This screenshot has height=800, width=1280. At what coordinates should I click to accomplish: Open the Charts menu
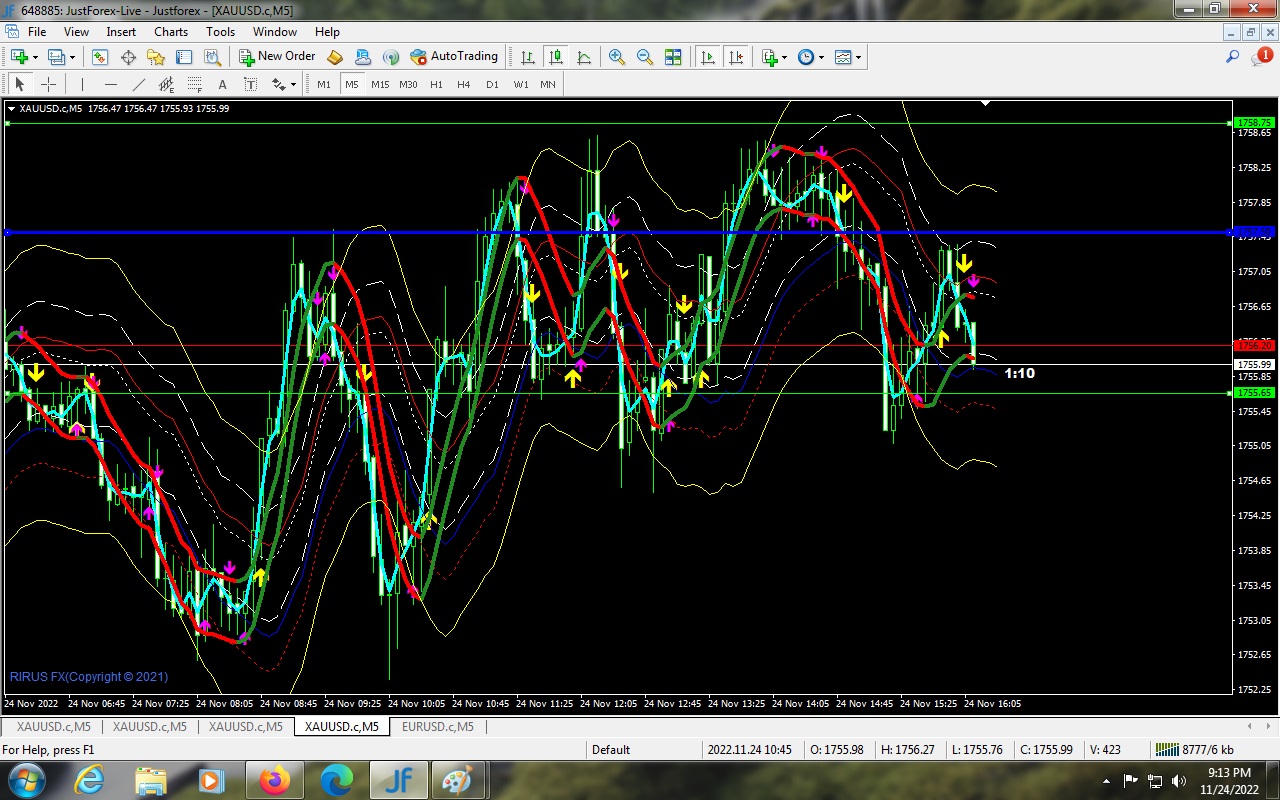(171, 32)
